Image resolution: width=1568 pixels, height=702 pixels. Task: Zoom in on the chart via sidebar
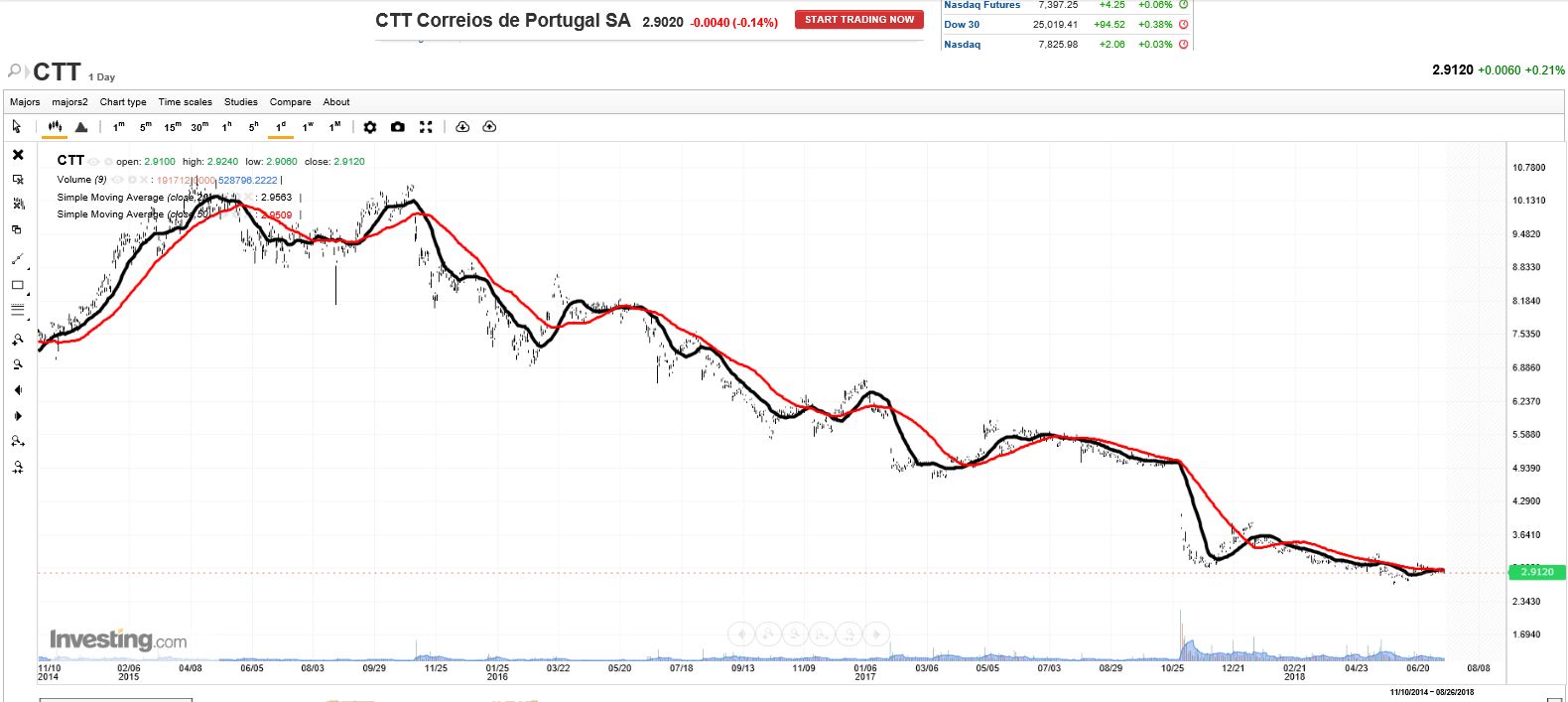coord(18,340)
